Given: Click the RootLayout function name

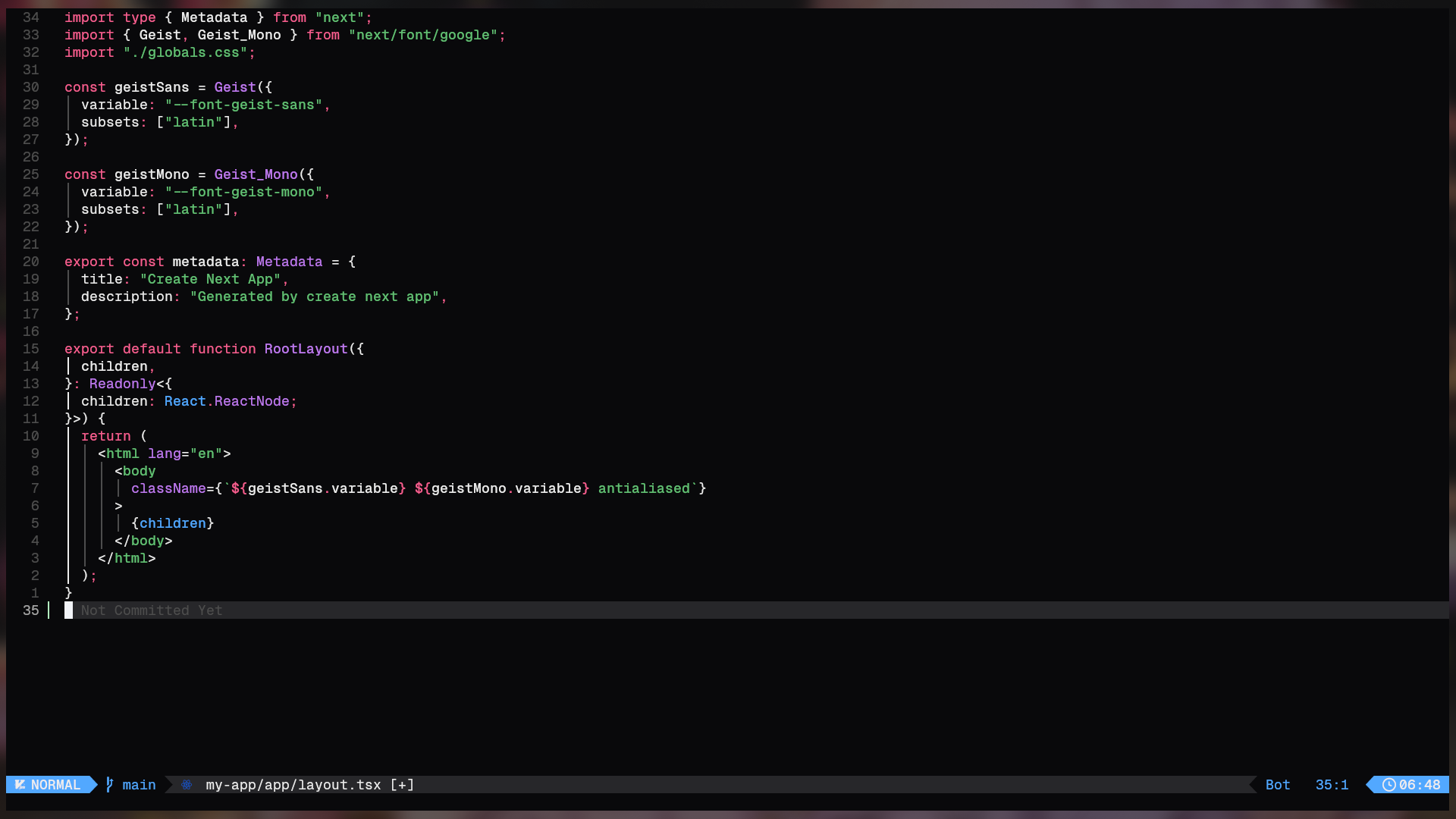Looking at the screenshot, I should click(x=306, y=349).
